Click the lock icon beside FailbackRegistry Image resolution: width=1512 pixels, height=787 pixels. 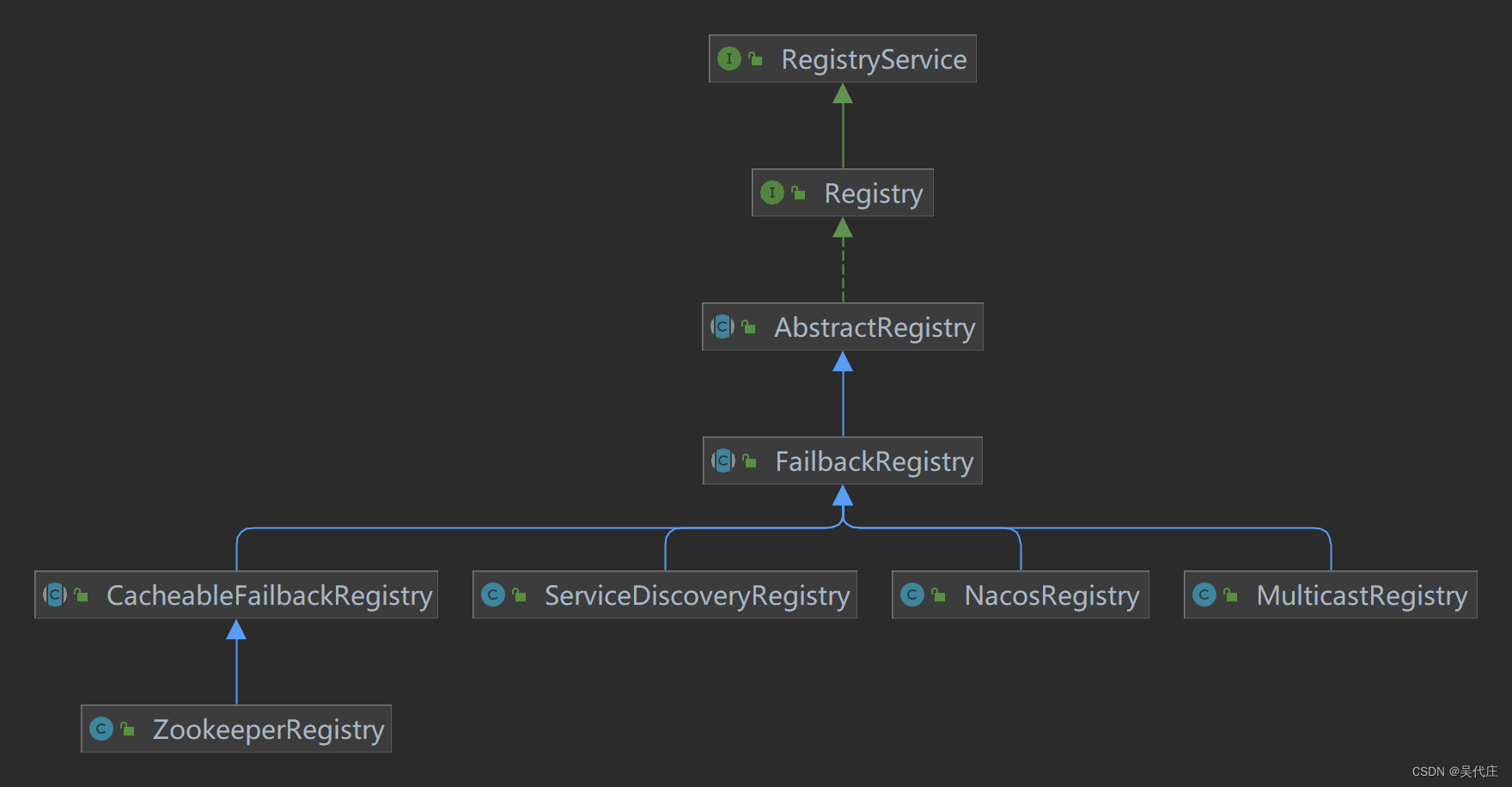click(x=749, y=461)
